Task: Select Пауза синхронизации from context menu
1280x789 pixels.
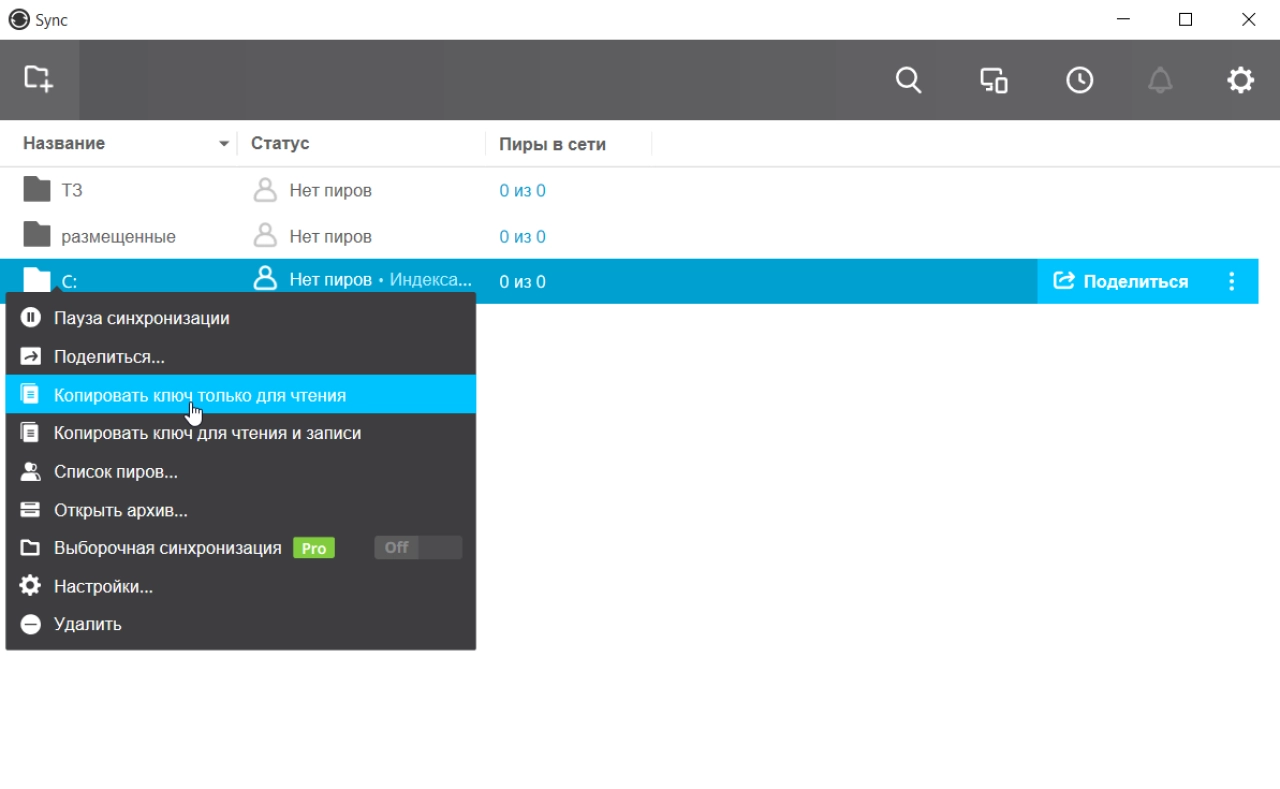Action: point(240,318)
